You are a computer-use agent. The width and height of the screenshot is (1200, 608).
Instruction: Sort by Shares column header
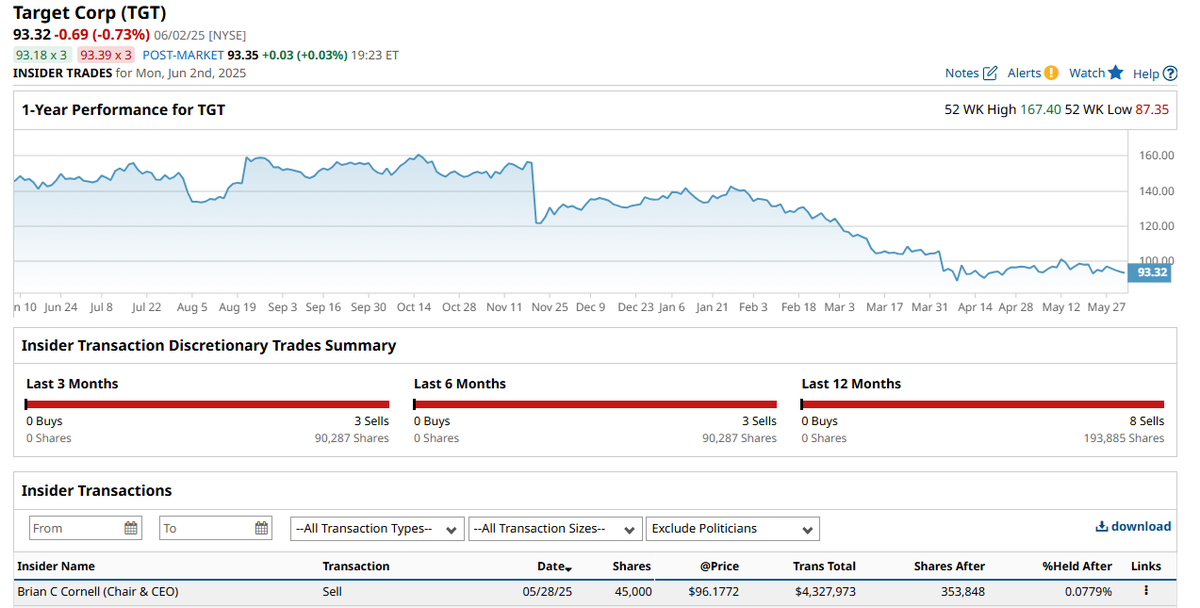coord(632,566)
